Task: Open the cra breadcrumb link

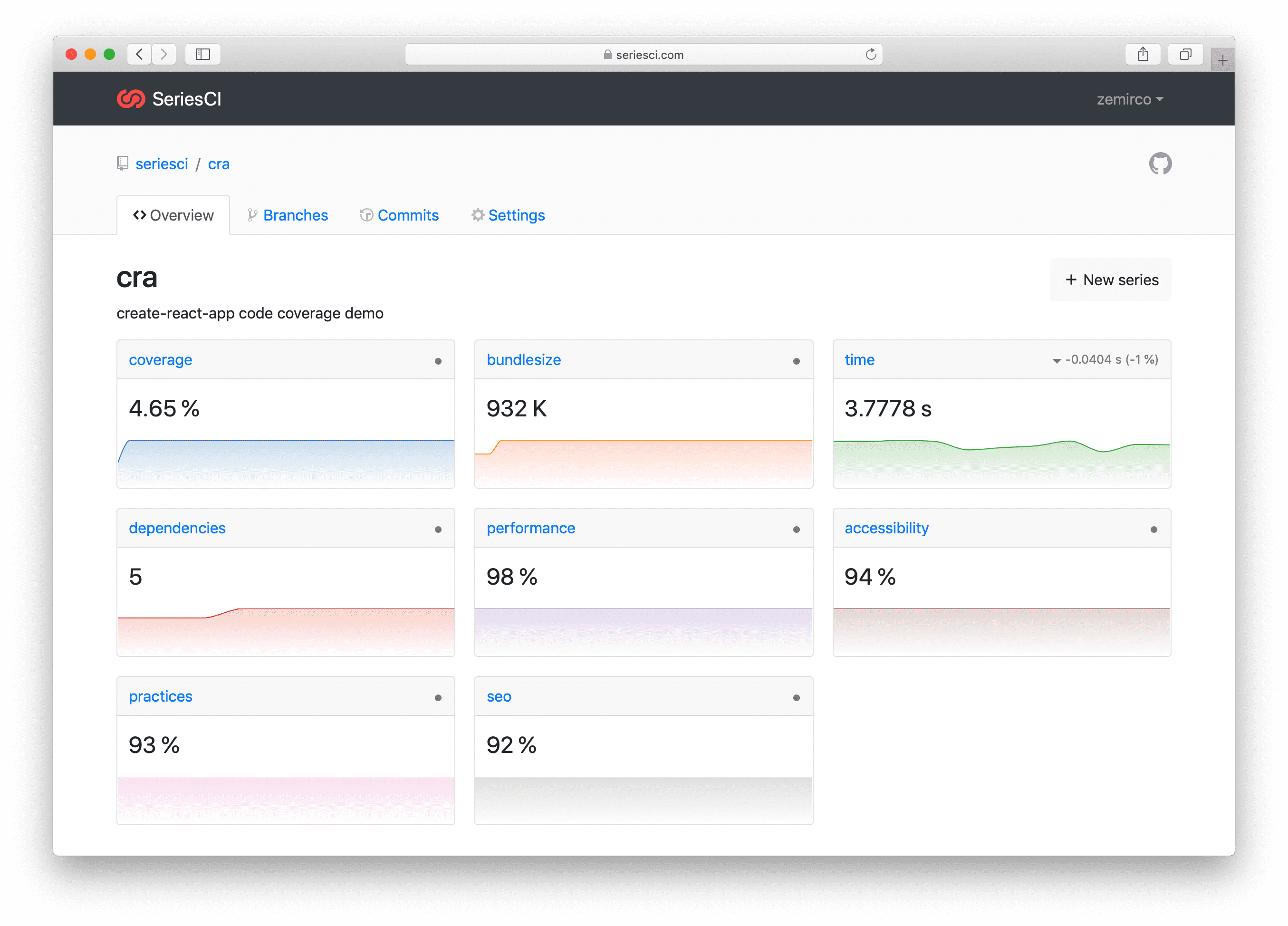Action: pyautogui.click(x=219, y=164)
